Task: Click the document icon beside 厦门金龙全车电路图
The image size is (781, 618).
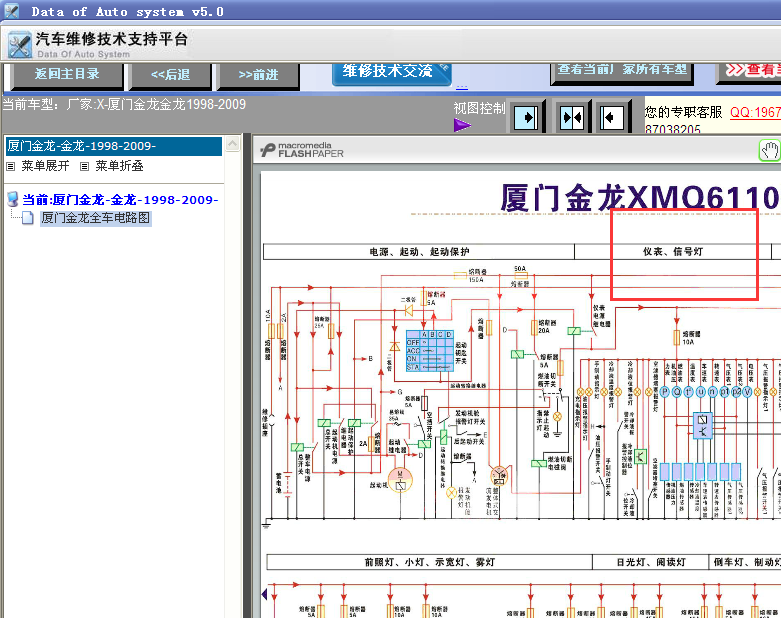Action: coord(28,218)
